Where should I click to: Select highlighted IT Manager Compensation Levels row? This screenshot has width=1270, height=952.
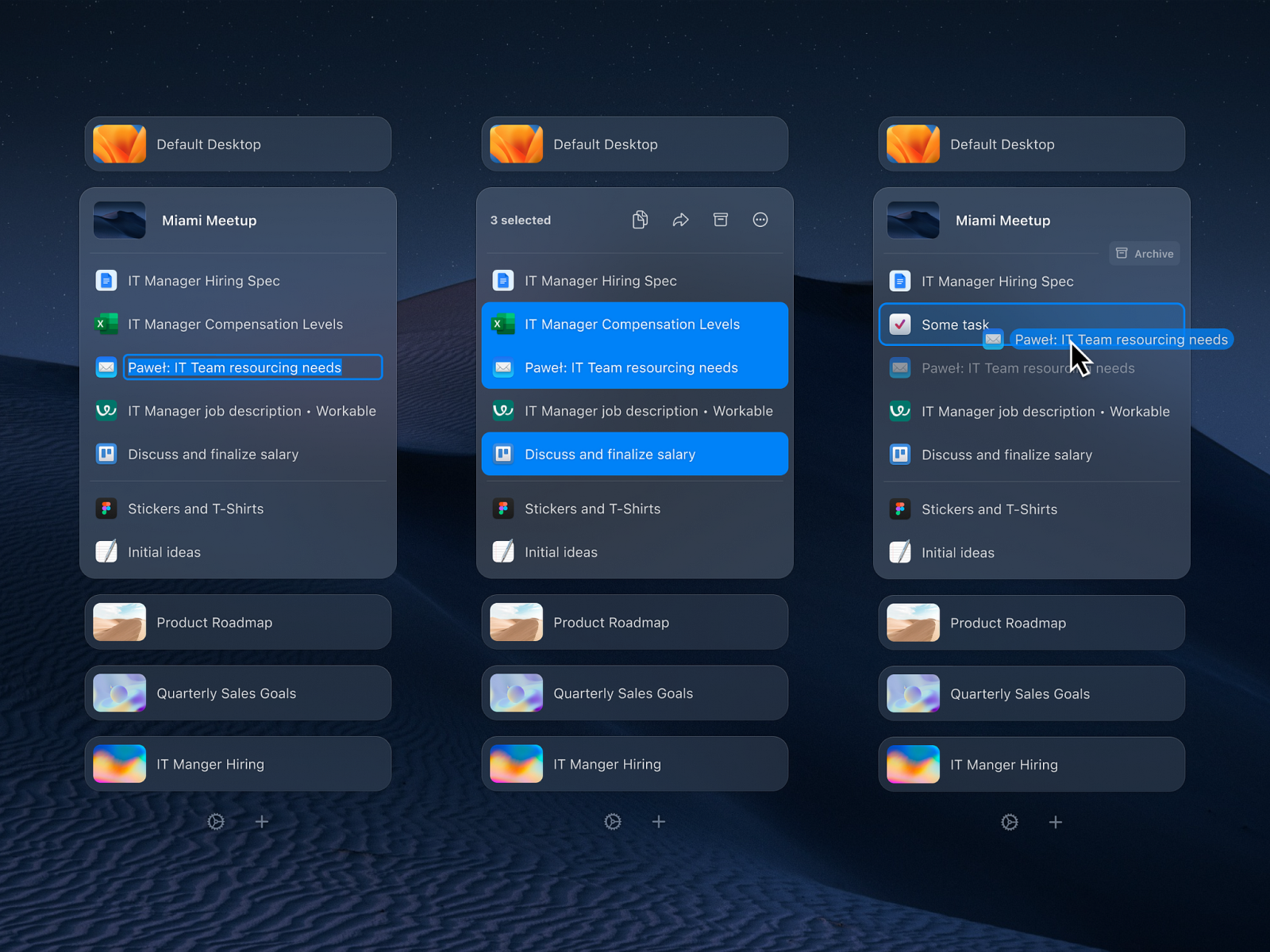(635, 324)
